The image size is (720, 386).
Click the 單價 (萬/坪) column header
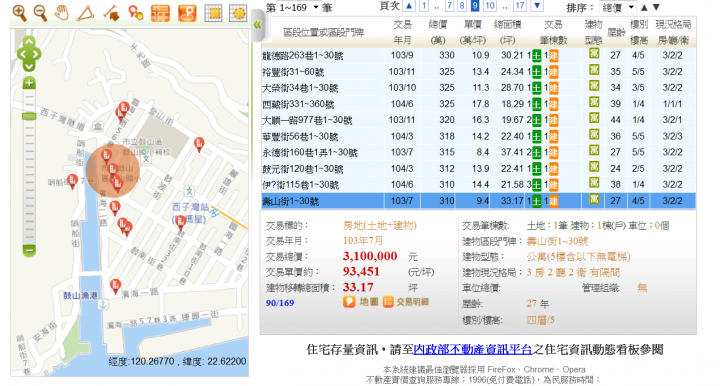[472, 32]
